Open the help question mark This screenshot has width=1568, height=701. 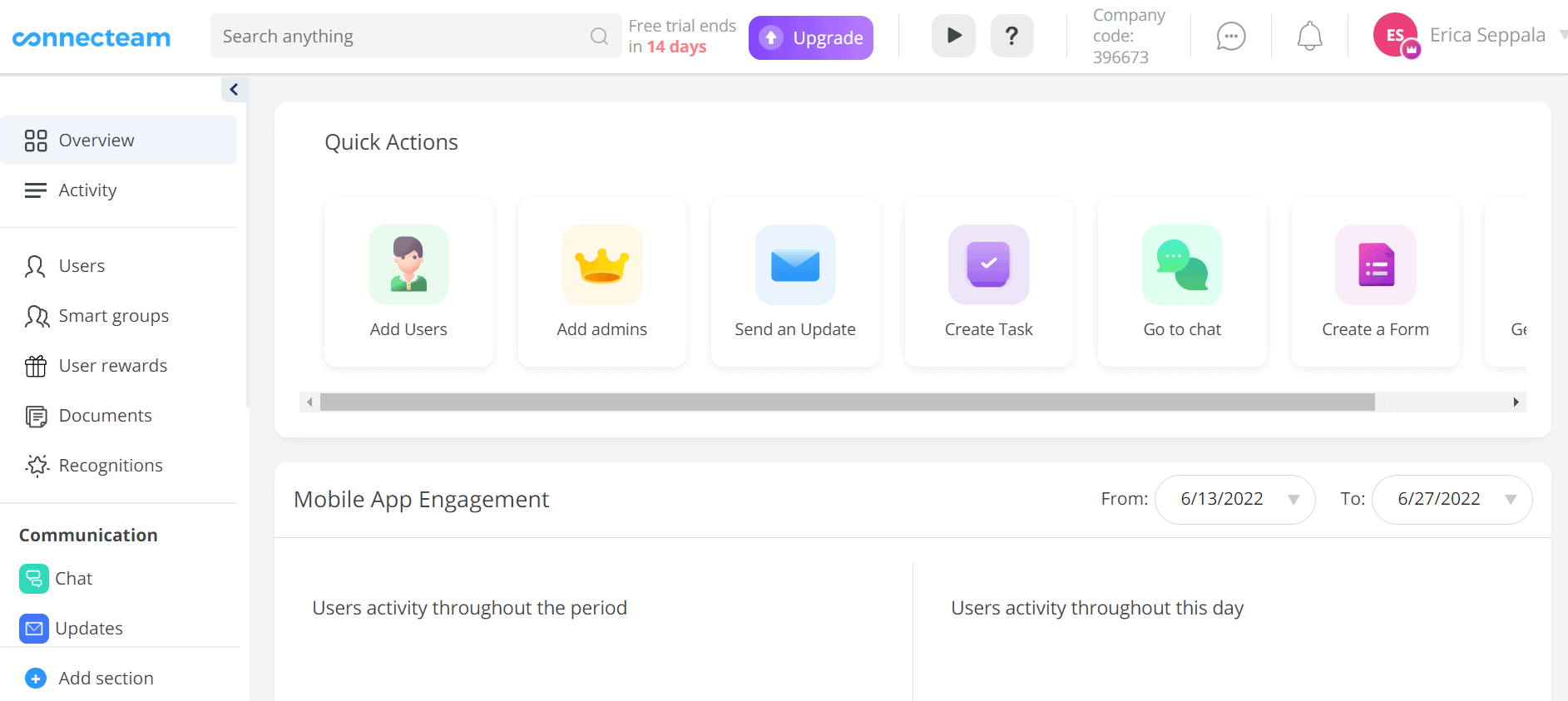(x=1012, y=36)
